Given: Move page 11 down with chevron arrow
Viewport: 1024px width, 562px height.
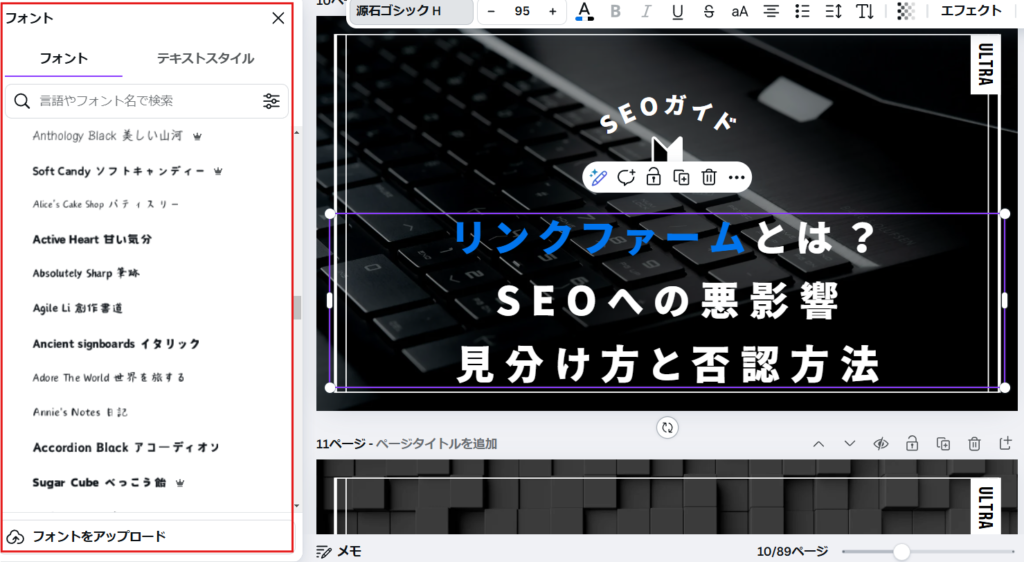Looking at the screenshot, I should coord(850,444).
